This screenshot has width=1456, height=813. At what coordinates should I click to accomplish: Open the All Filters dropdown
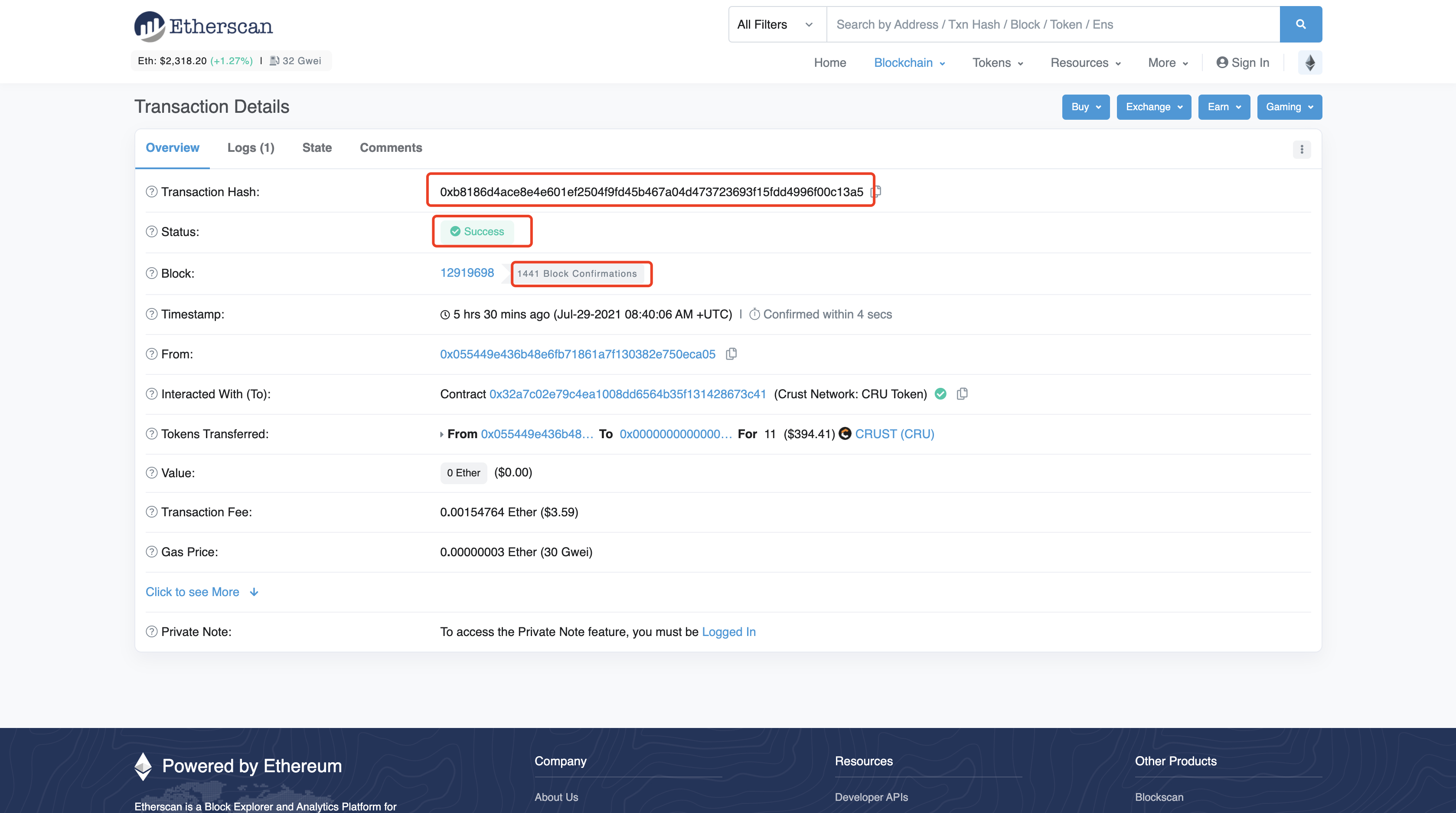(x=777, y=24)
